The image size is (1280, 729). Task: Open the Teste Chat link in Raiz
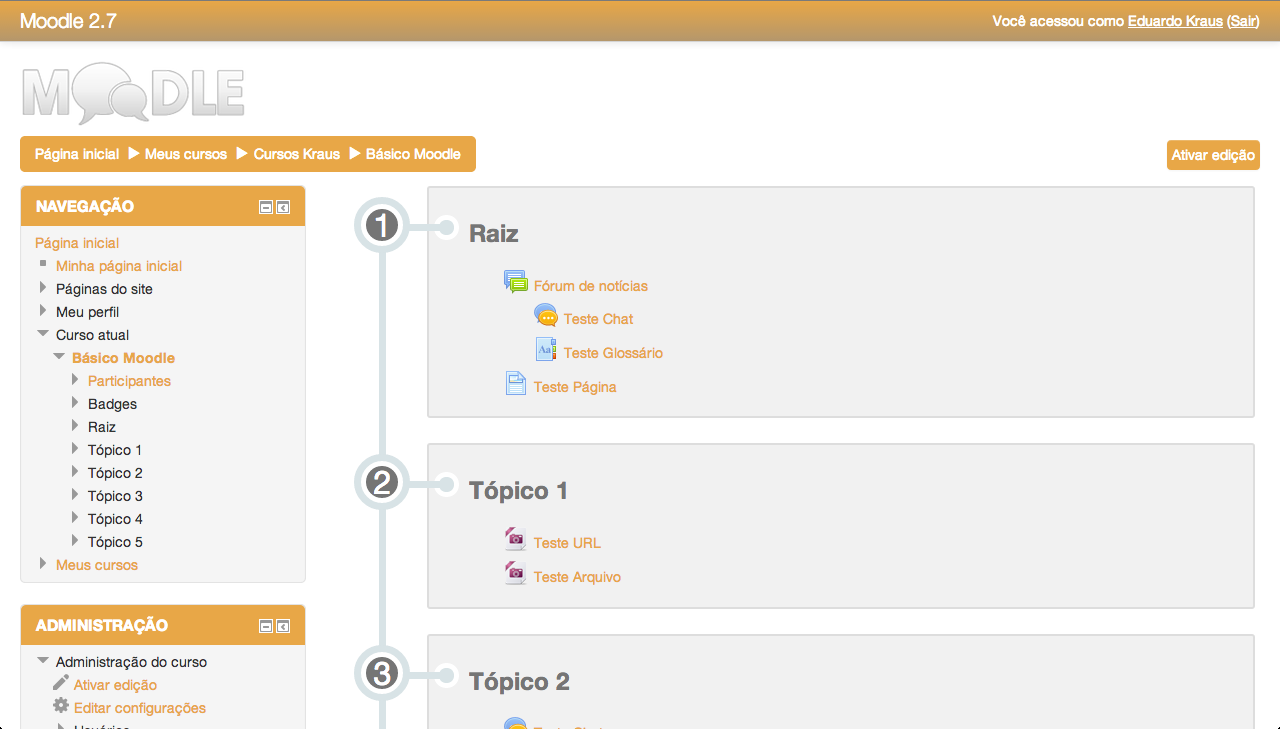tap(598, 319)
